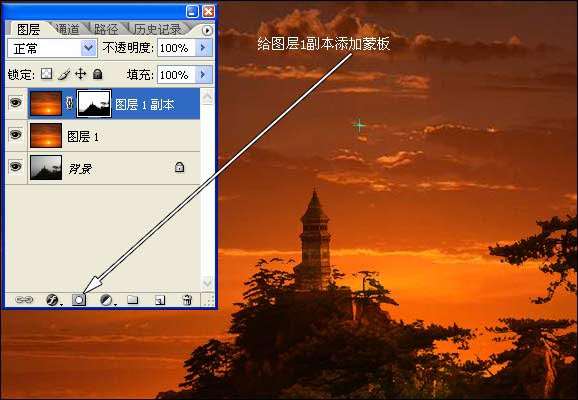Toggle lock all padlock icon
This screenshot has height=400, width=578.
click(97, 74)
